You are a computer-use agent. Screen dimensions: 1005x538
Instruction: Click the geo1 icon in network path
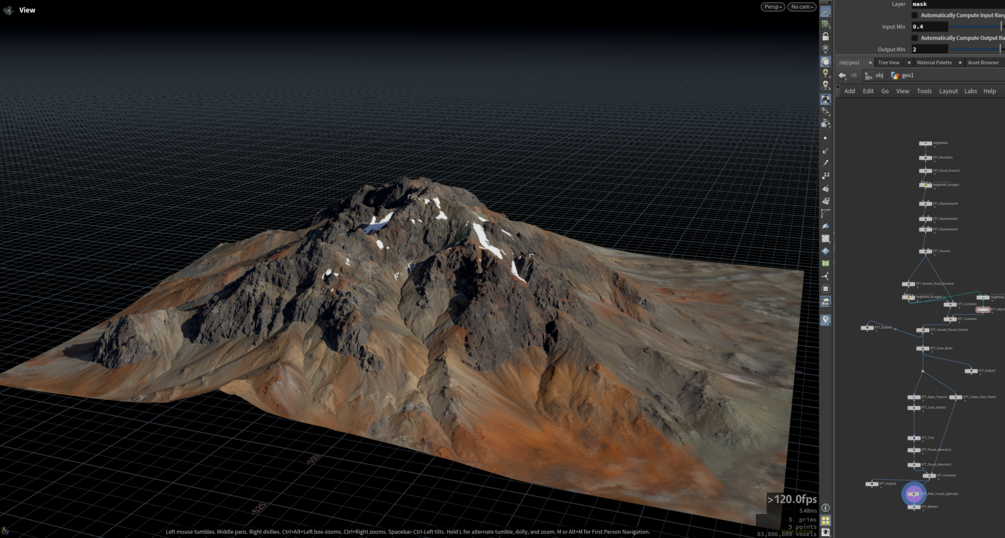[895, 76]
